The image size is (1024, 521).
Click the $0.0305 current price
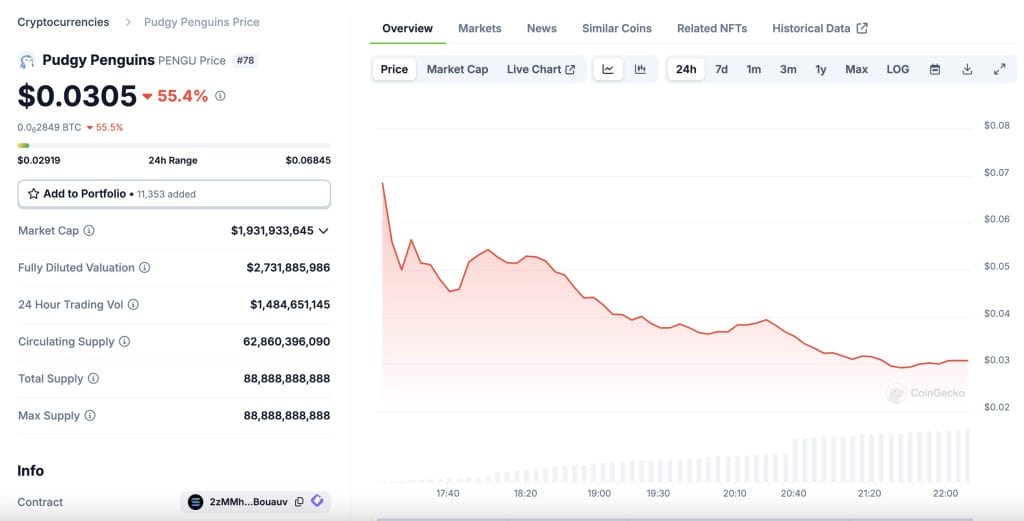pos(77,96)
